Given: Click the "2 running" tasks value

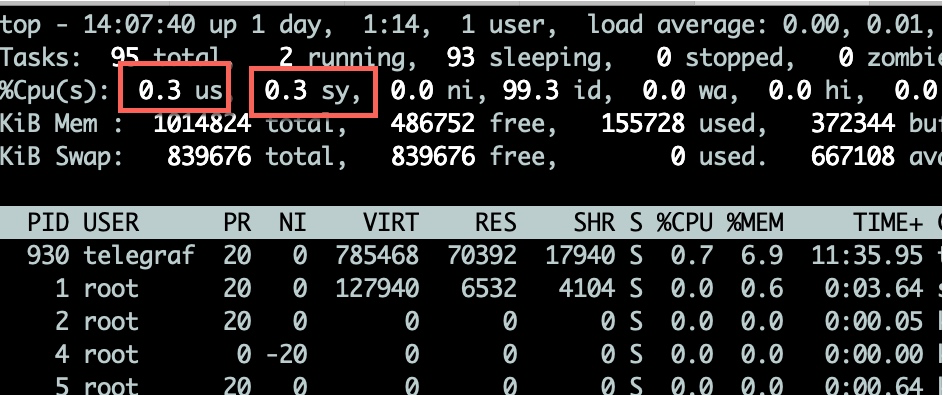Looking at the screenshot, I should pyautogui.click(x=344, y=58).
